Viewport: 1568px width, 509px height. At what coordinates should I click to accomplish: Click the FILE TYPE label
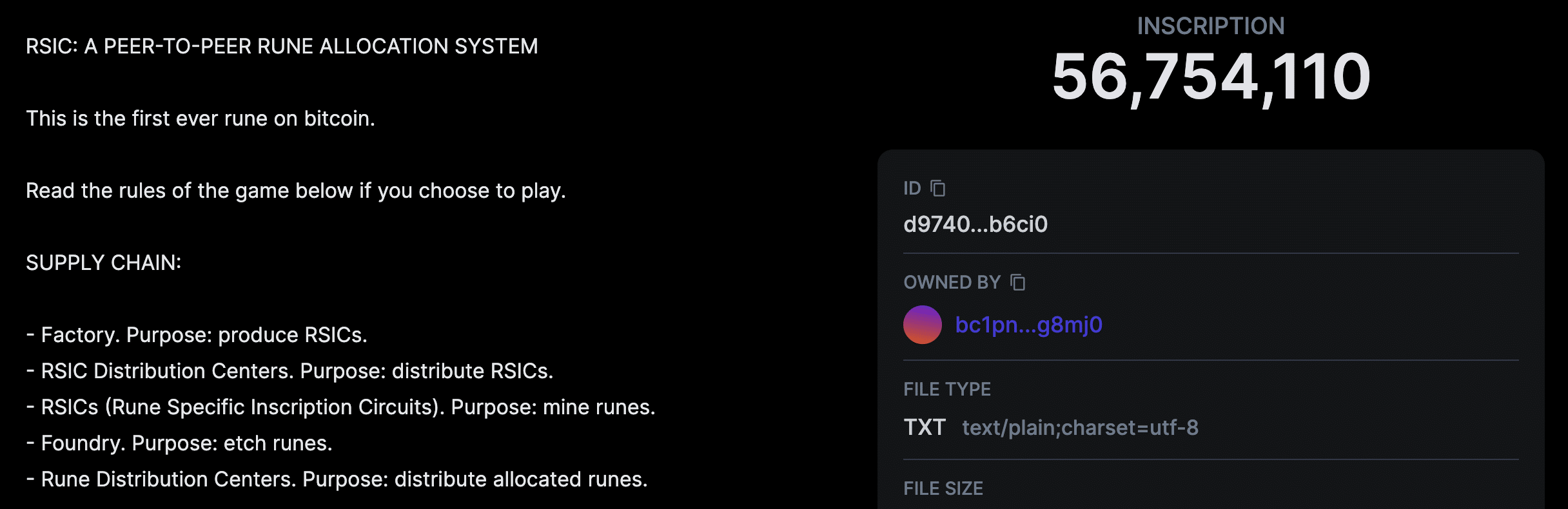tap(947, 389)
